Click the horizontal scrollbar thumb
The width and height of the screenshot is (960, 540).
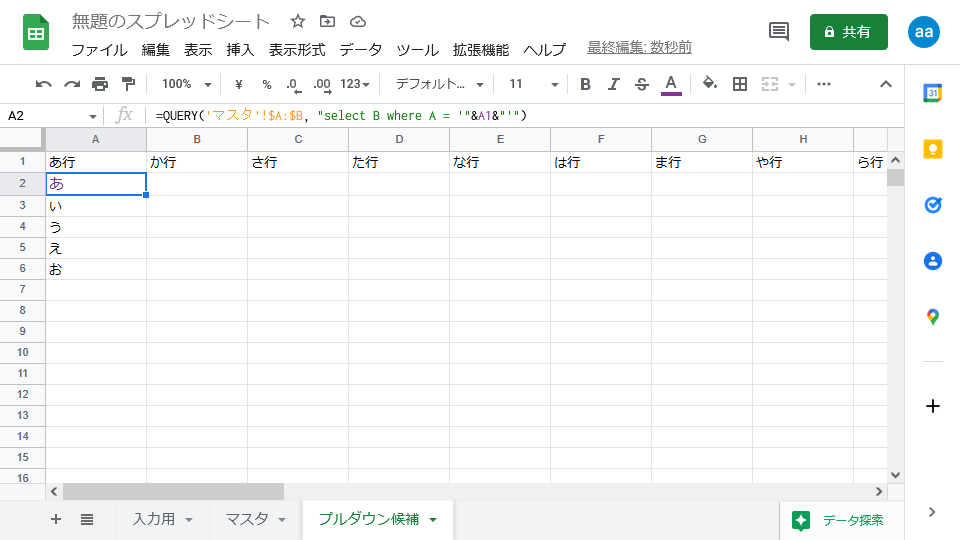[x=173, y=491]
